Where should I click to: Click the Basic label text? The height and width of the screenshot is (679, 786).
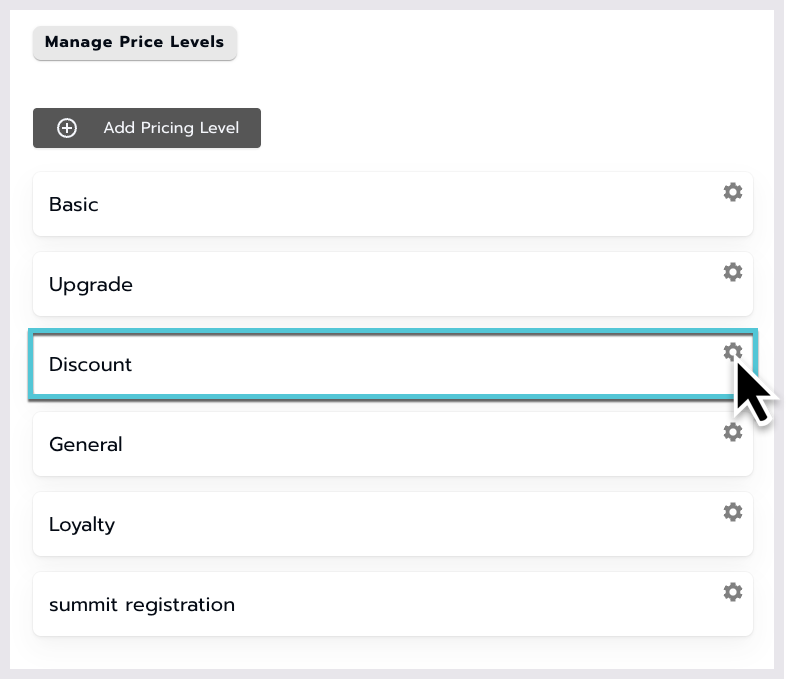click(x=74, y=204)
